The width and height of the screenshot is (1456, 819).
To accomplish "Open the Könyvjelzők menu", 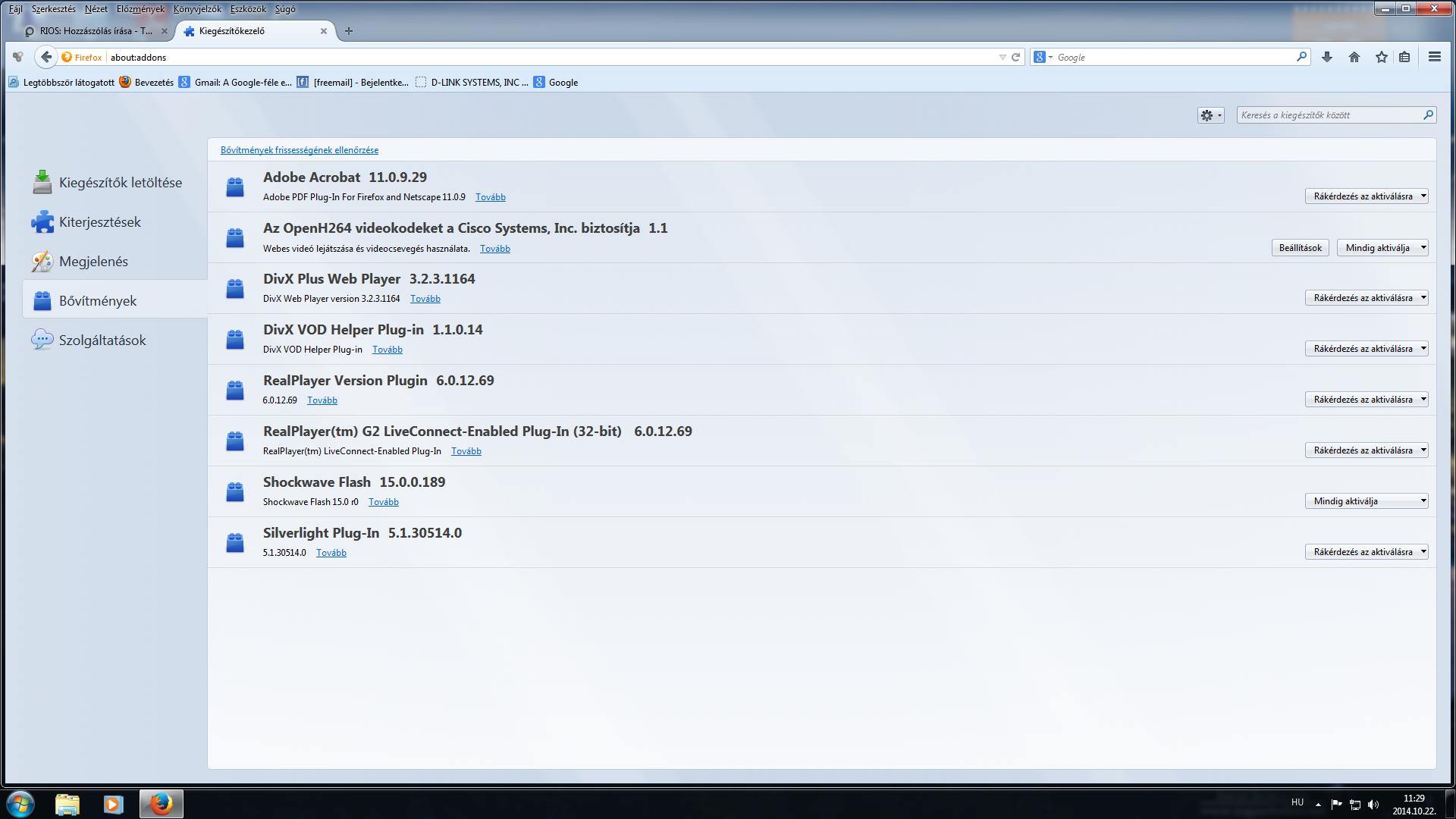I will pyautogui.click(x=197, y=9).
